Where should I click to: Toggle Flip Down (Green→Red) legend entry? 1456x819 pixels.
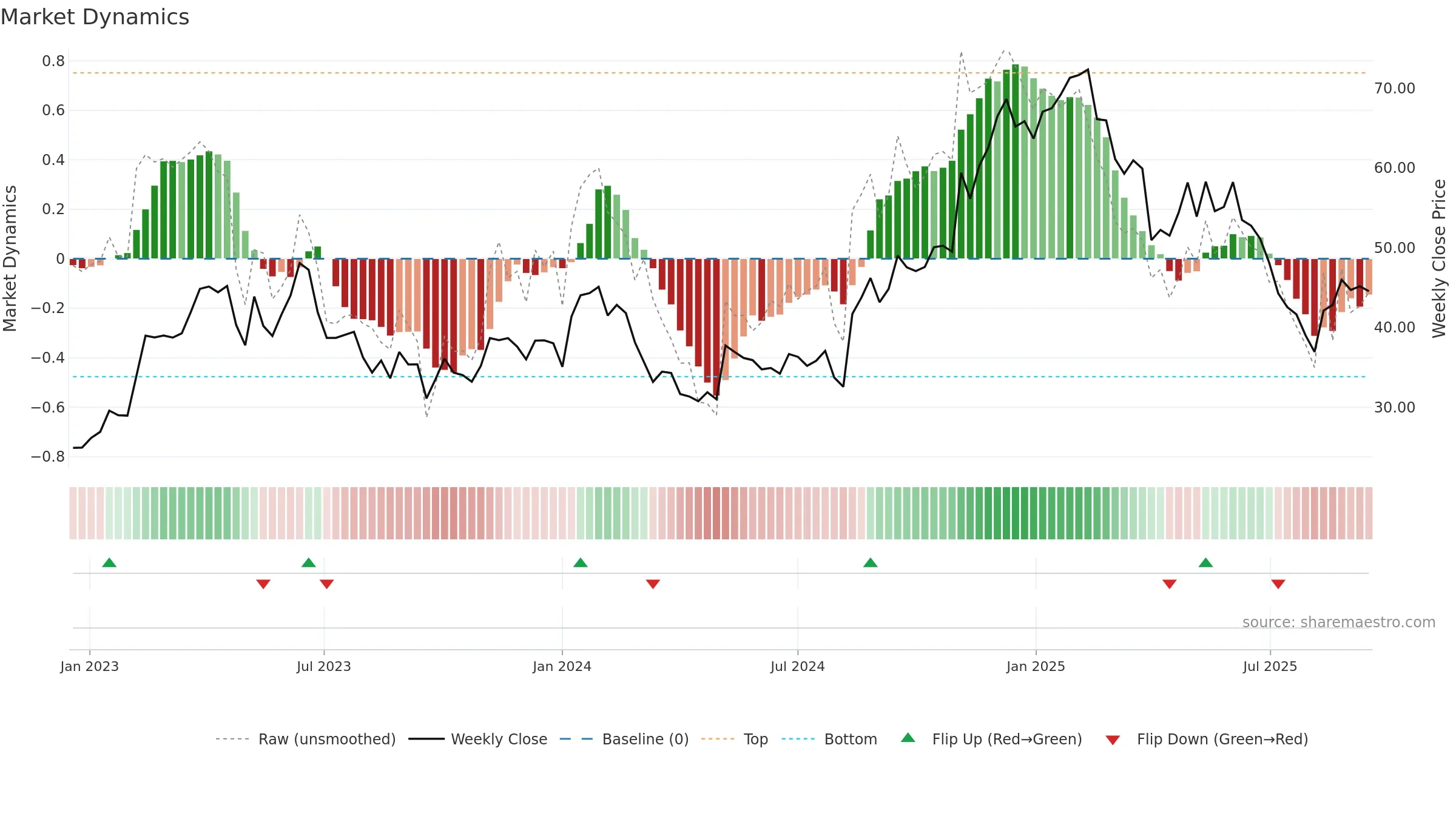1207,739
